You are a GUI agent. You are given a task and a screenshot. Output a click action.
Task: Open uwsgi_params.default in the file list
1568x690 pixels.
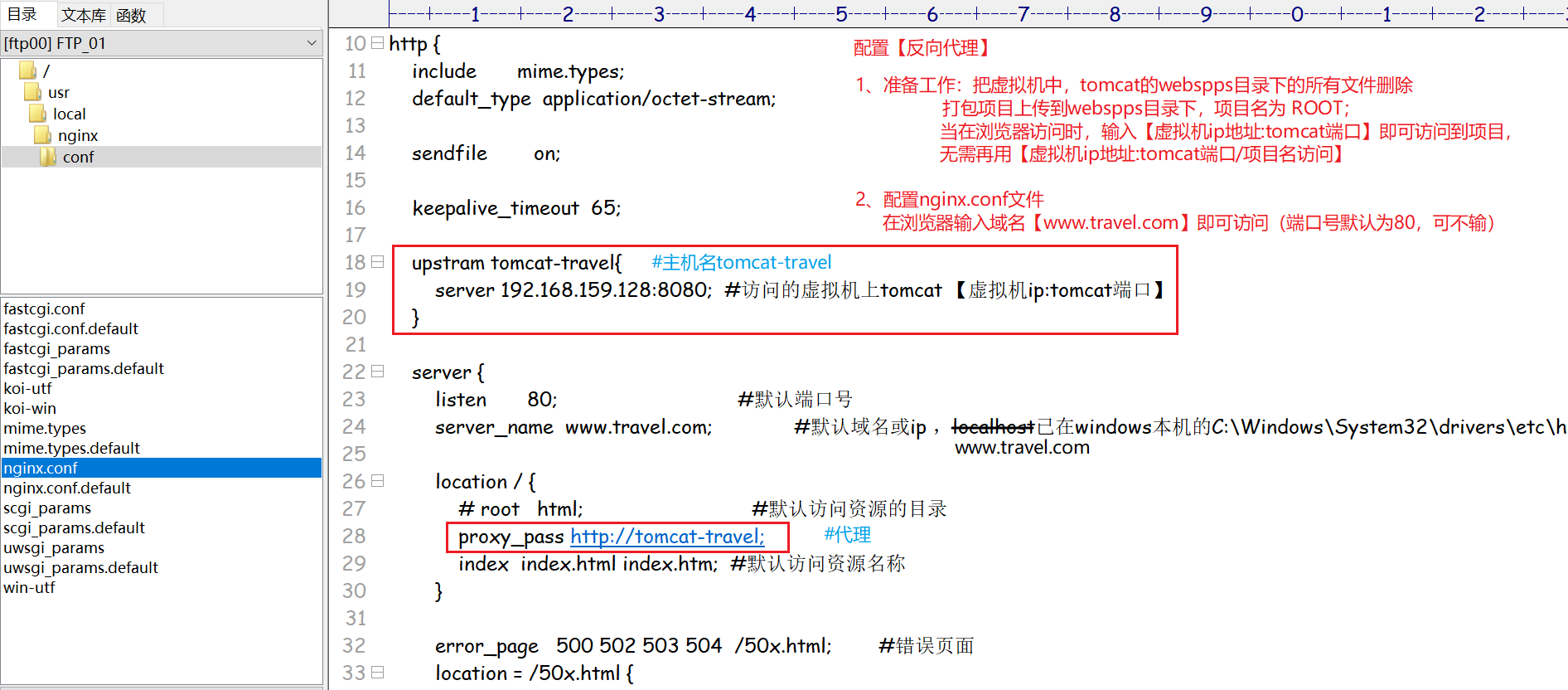point(80,567)
